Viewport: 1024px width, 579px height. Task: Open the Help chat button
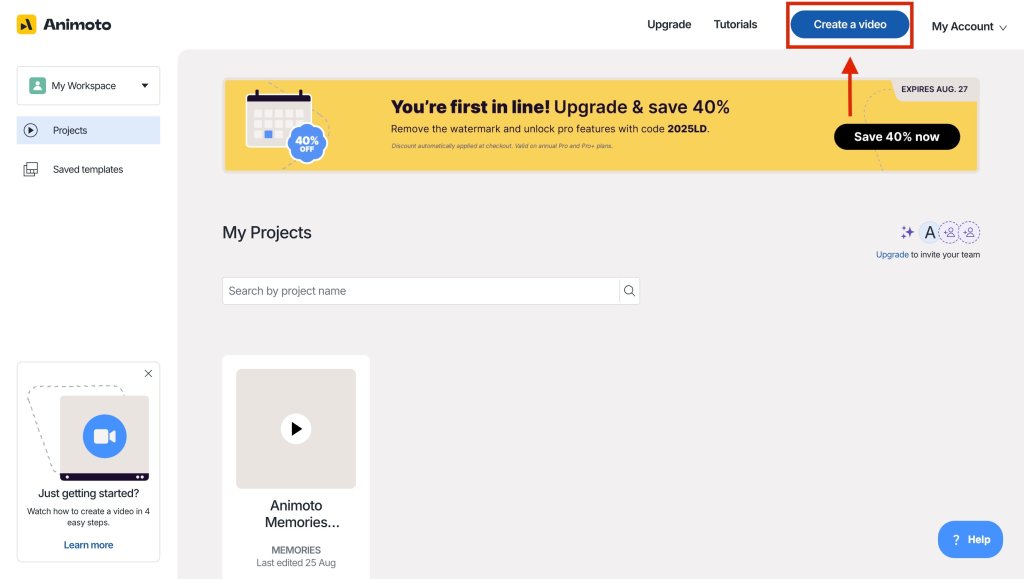pos(970,539)
